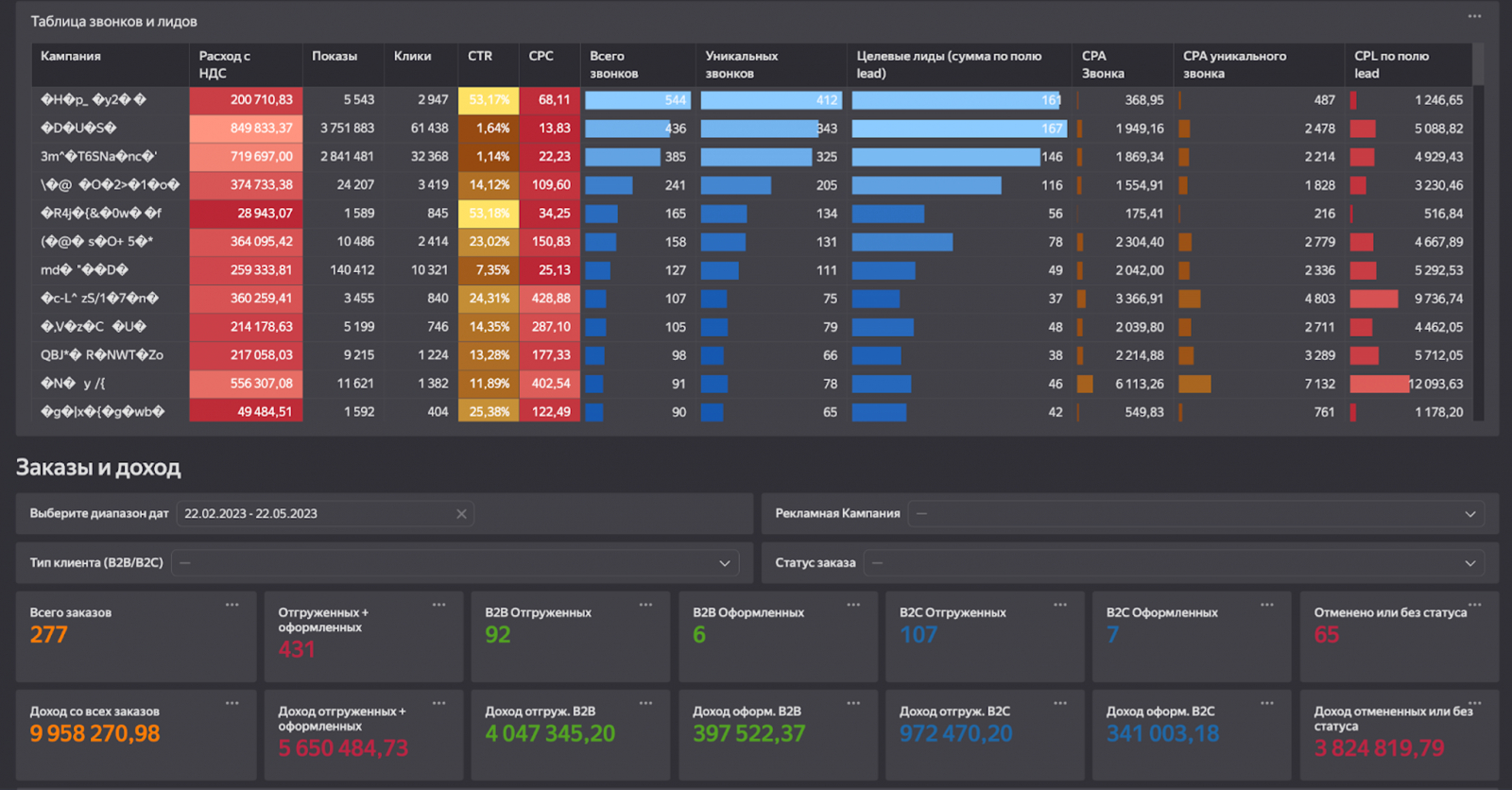Click the 9 958 270,98 total income value
This screenshot has height=790, width=1512.
(x=94, y=733)
